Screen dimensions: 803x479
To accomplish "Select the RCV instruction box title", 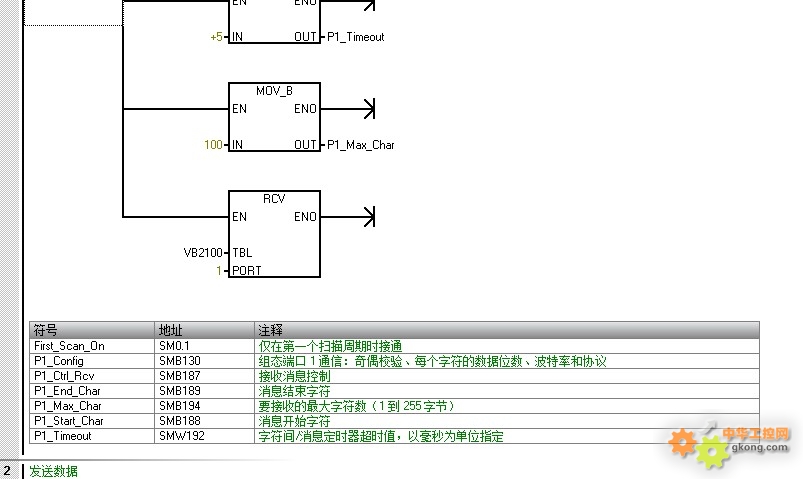I will 274,199.
